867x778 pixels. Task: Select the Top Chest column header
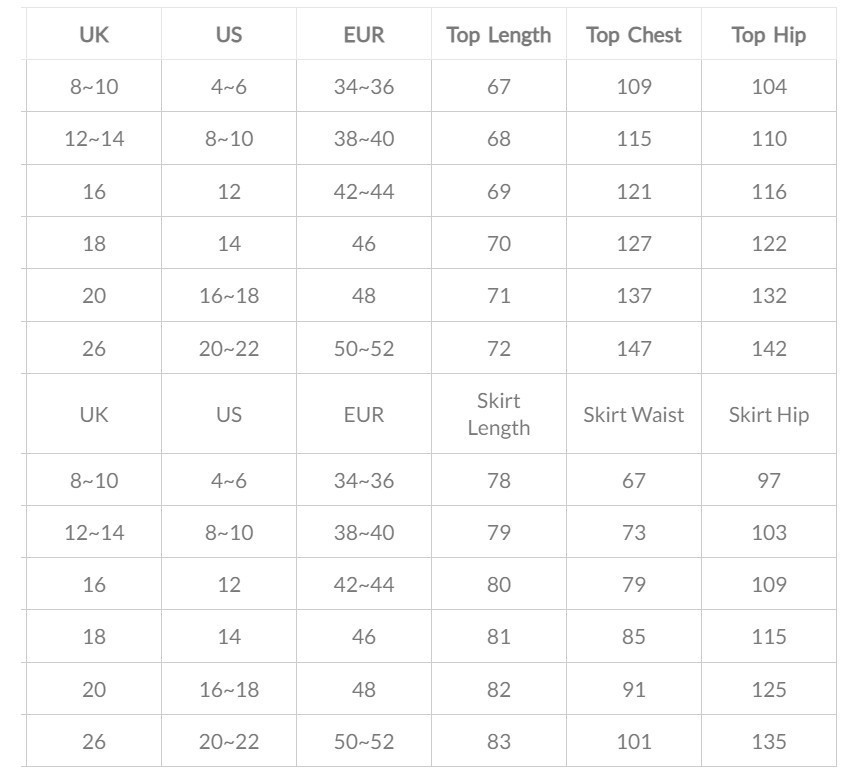pos(634,35)
